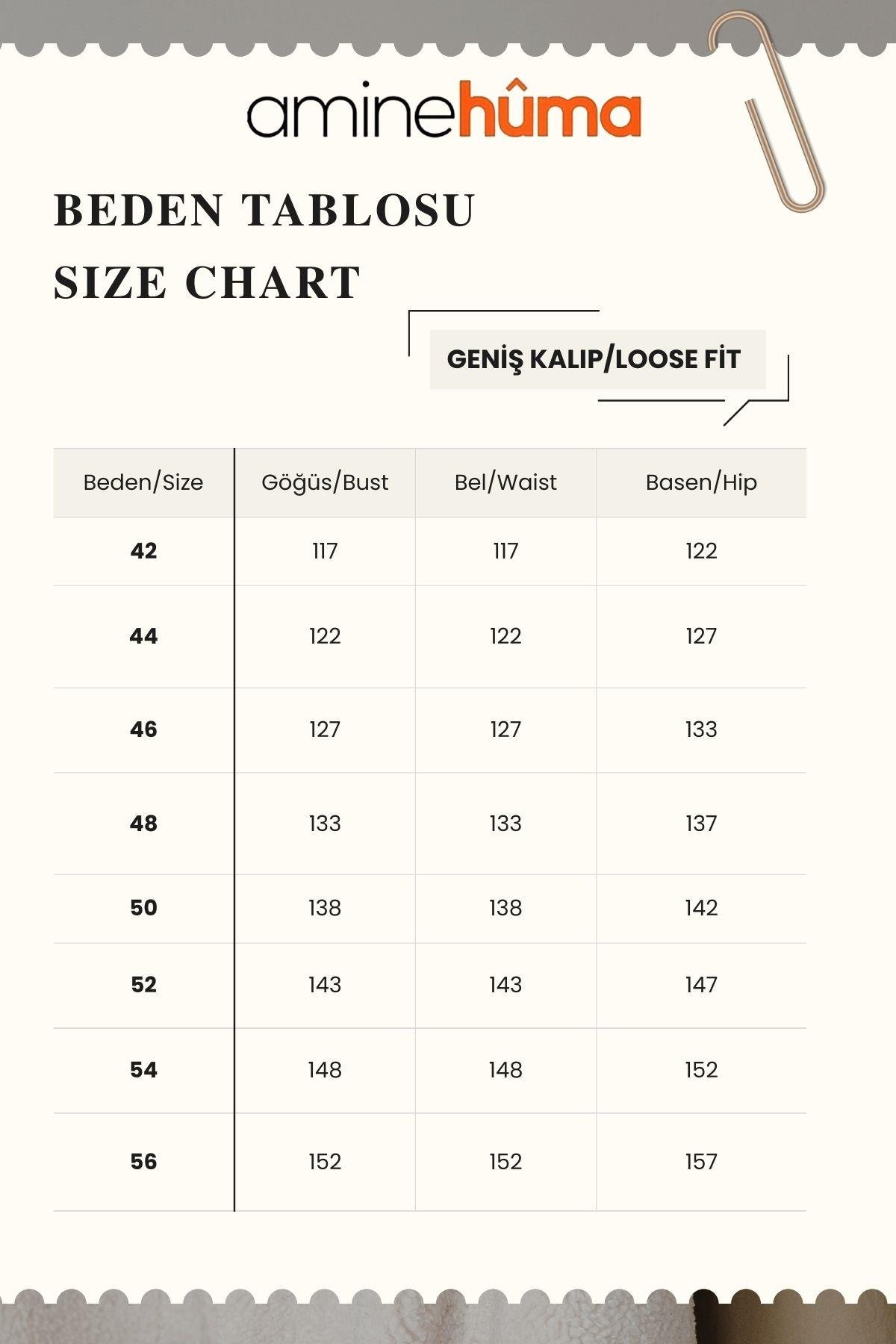Click the paperclip graphic
The width and height of the screenshot is (896, 1344).
tap(767, 111)
